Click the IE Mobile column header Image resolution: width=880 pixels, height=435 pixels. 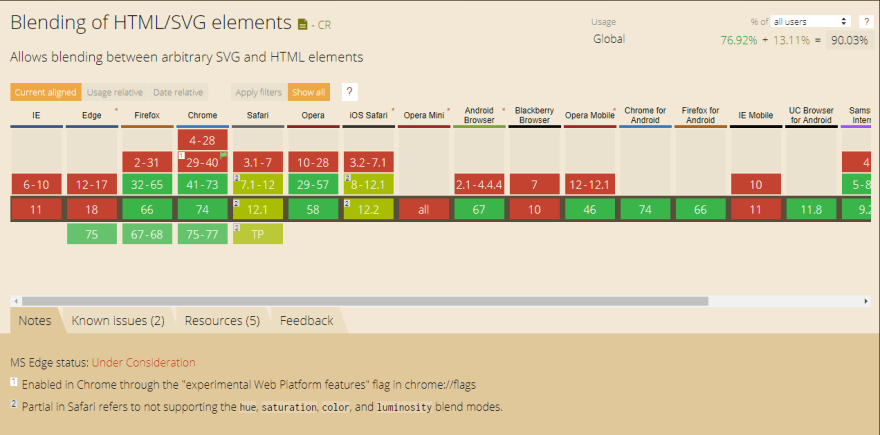coord(756,115)
